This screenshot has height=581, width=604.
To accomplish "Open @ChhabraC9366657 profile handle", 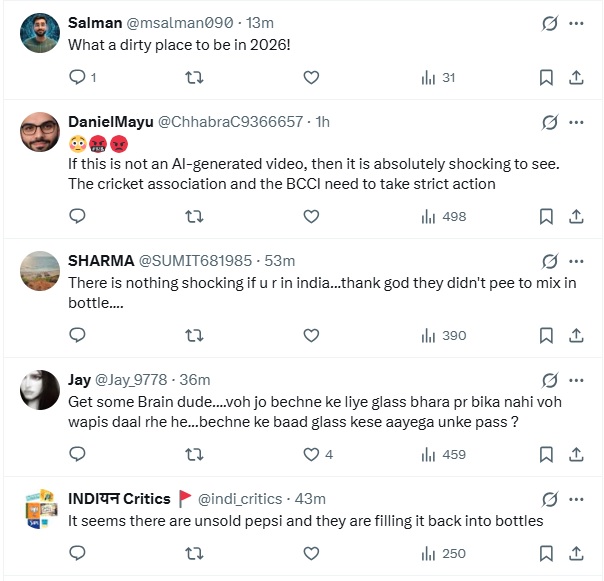I will point(231,122).
